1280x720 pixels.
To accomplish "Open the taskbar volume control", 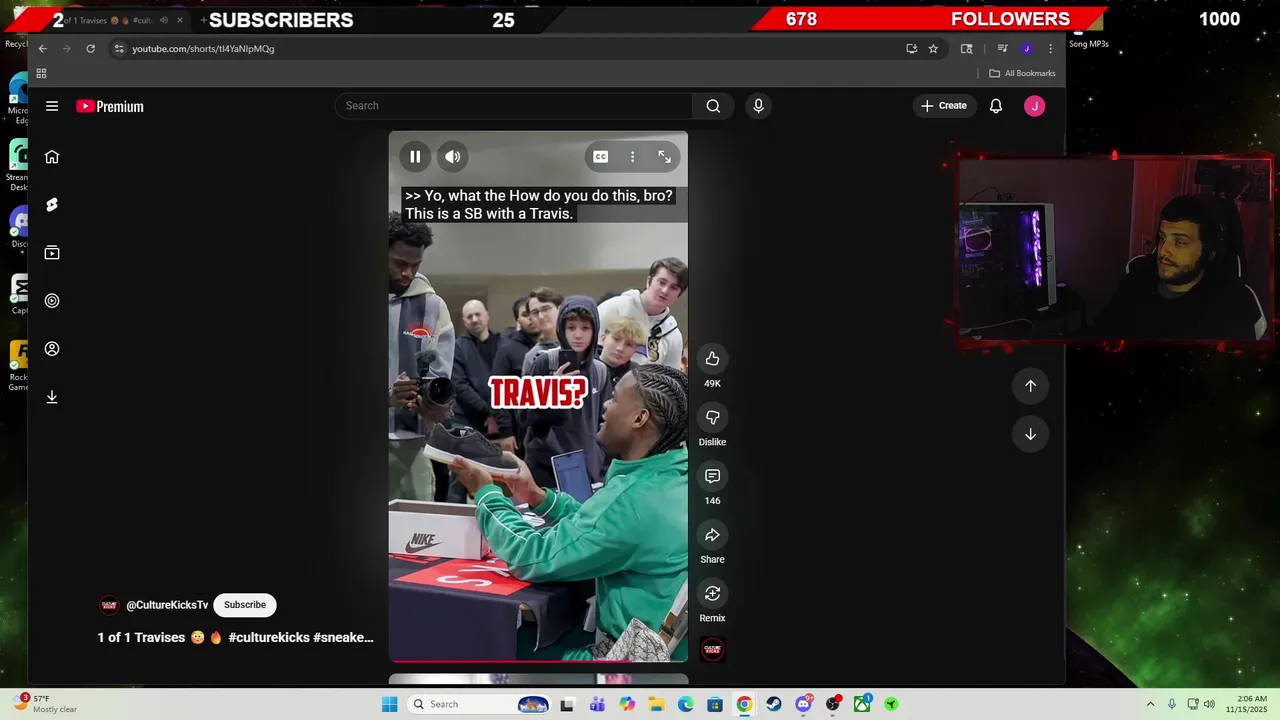I will point(1209,704).
